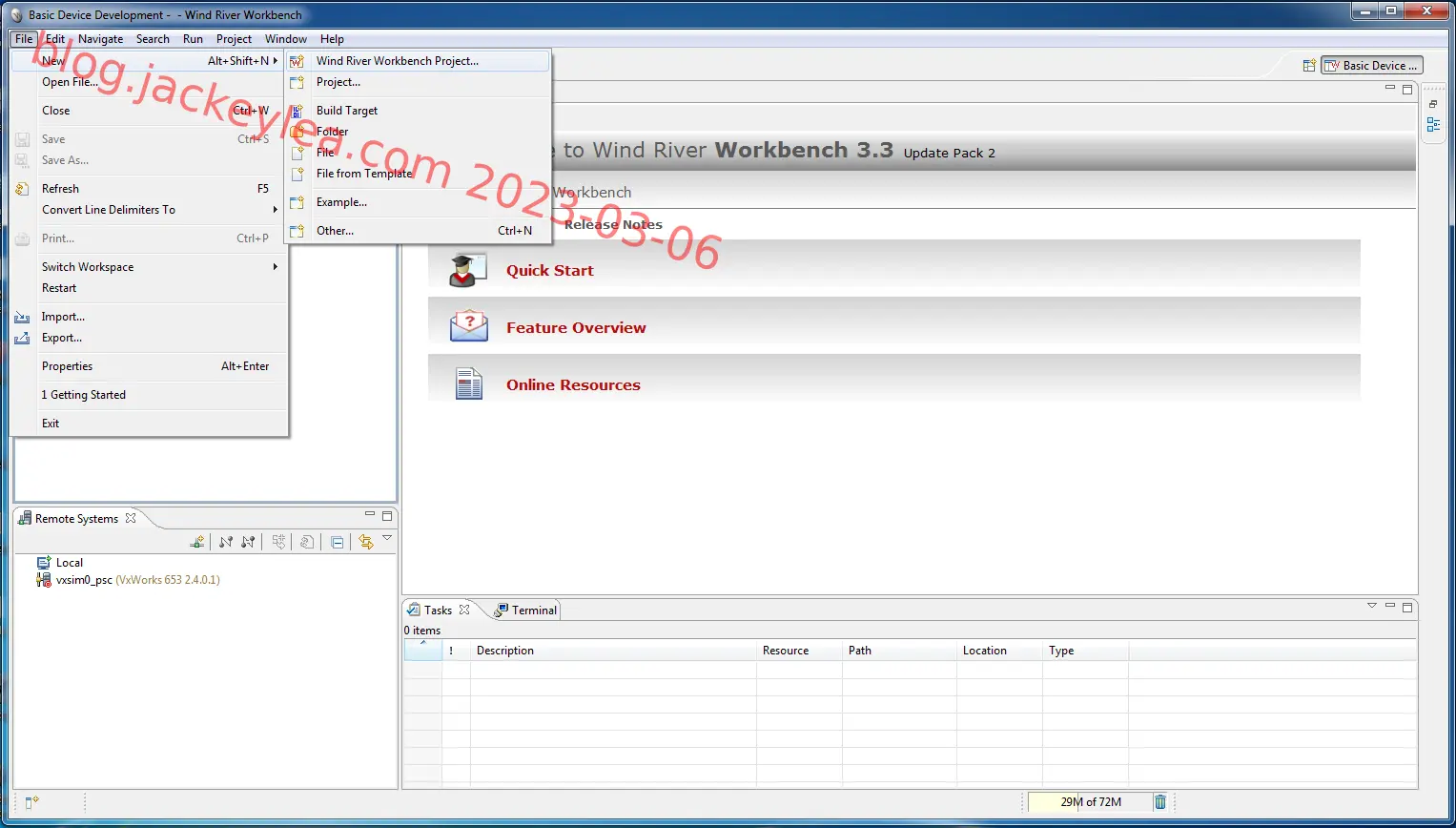
Task: Open the Online Resources link
Action: [x=573, y=385]
